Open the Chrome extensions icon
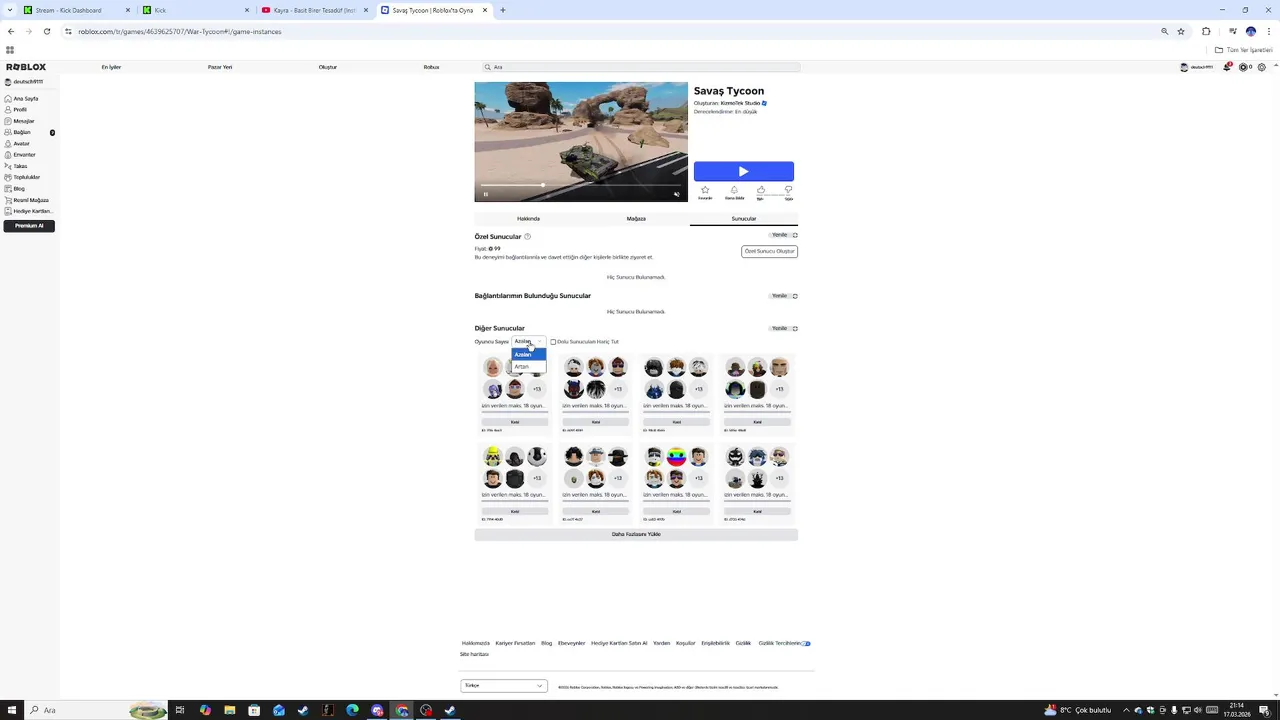1280x720 pixels. tap(1206, 31)
